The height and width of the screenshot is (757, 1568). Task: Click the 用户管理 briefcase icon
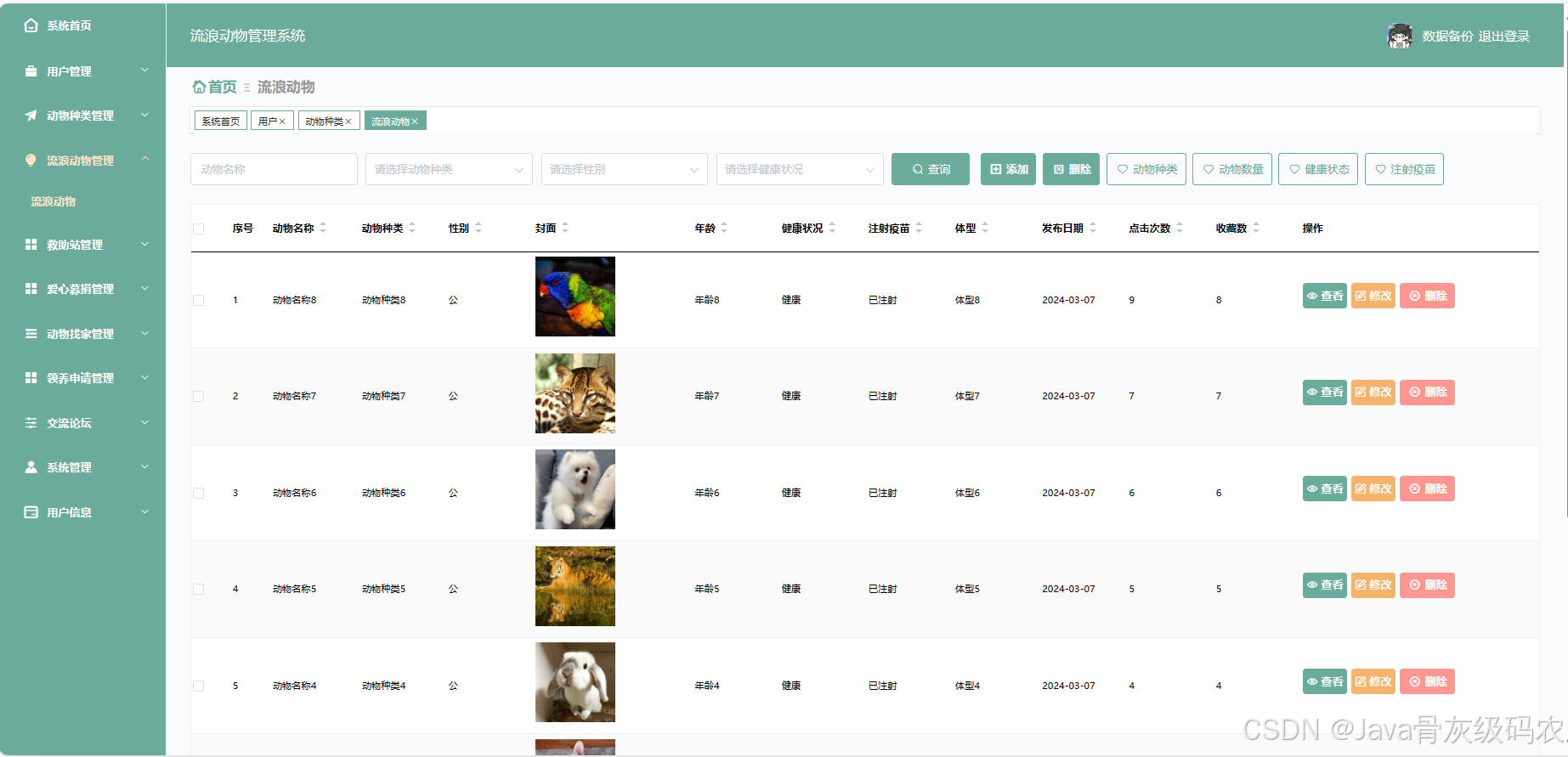pos(31,71)
